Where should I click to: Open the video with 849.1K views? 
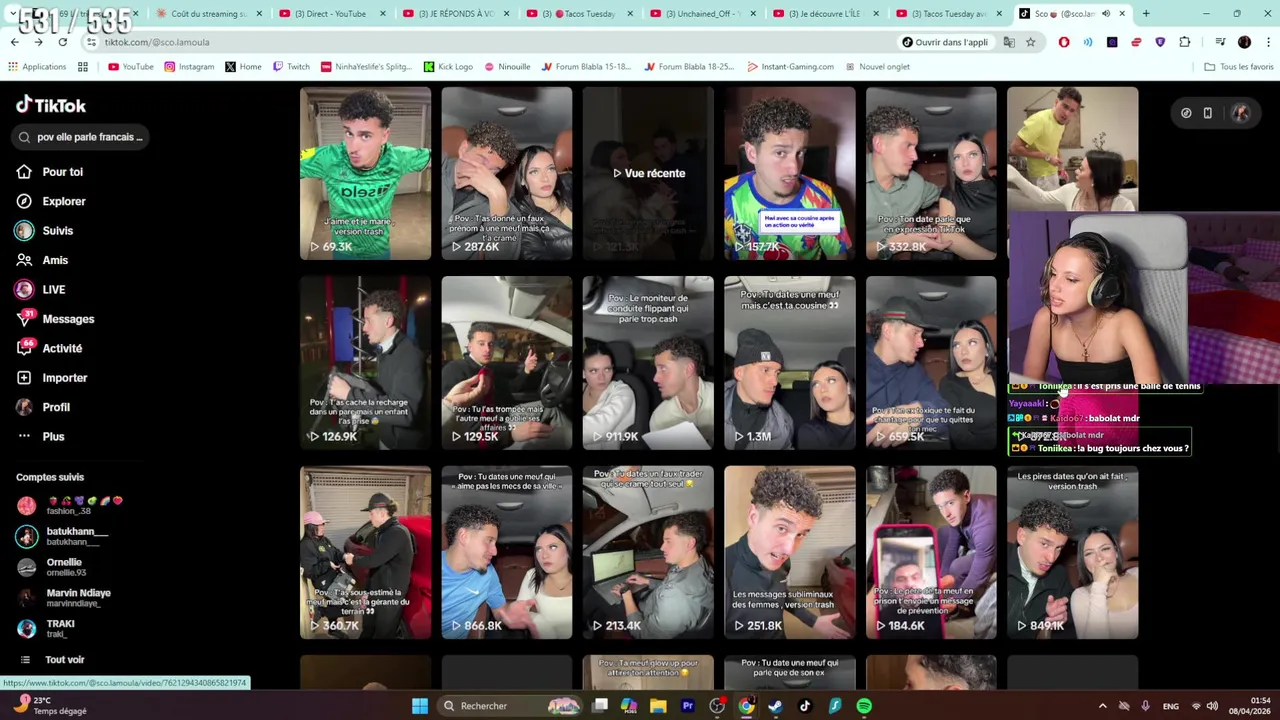[x=1072, y=552]
